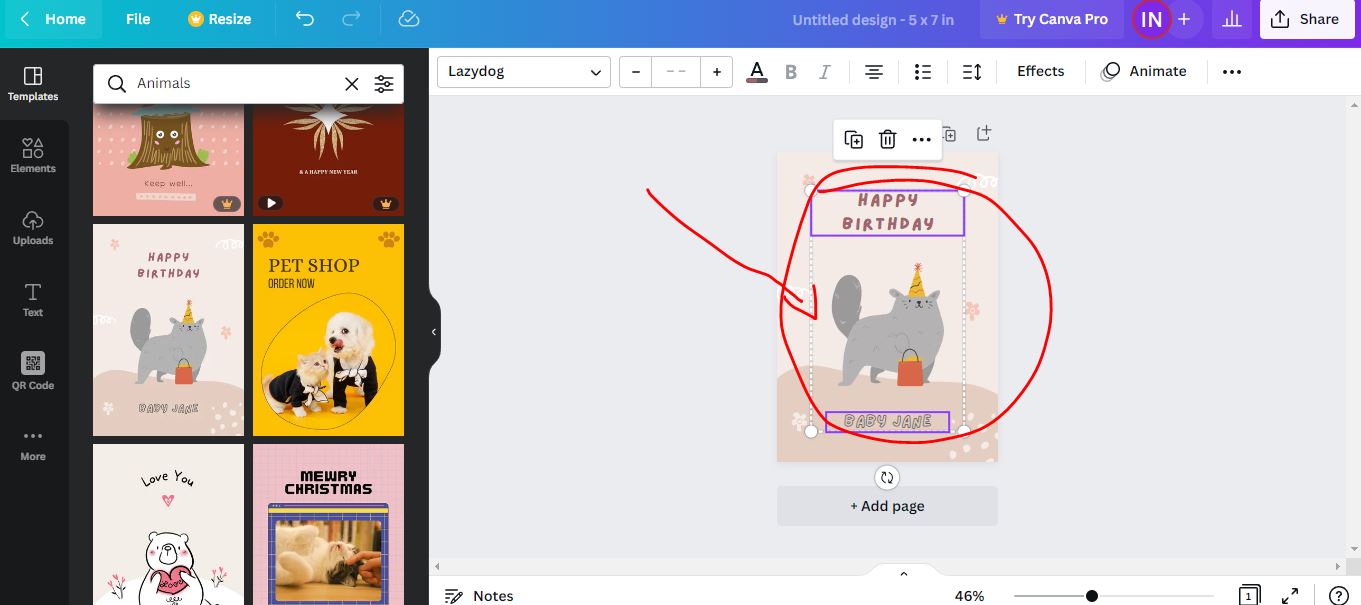Viewport: 1361px width, 605px height.
Task: Select the Pet Shop template thumbnail
Action: click(328, 330)
